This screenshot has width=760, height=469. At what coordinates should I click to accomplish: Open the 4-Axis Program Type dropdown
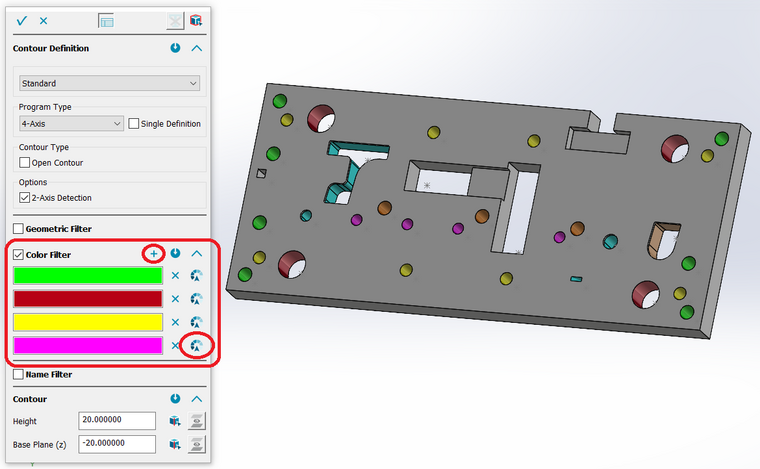click(x=70, y=124)
